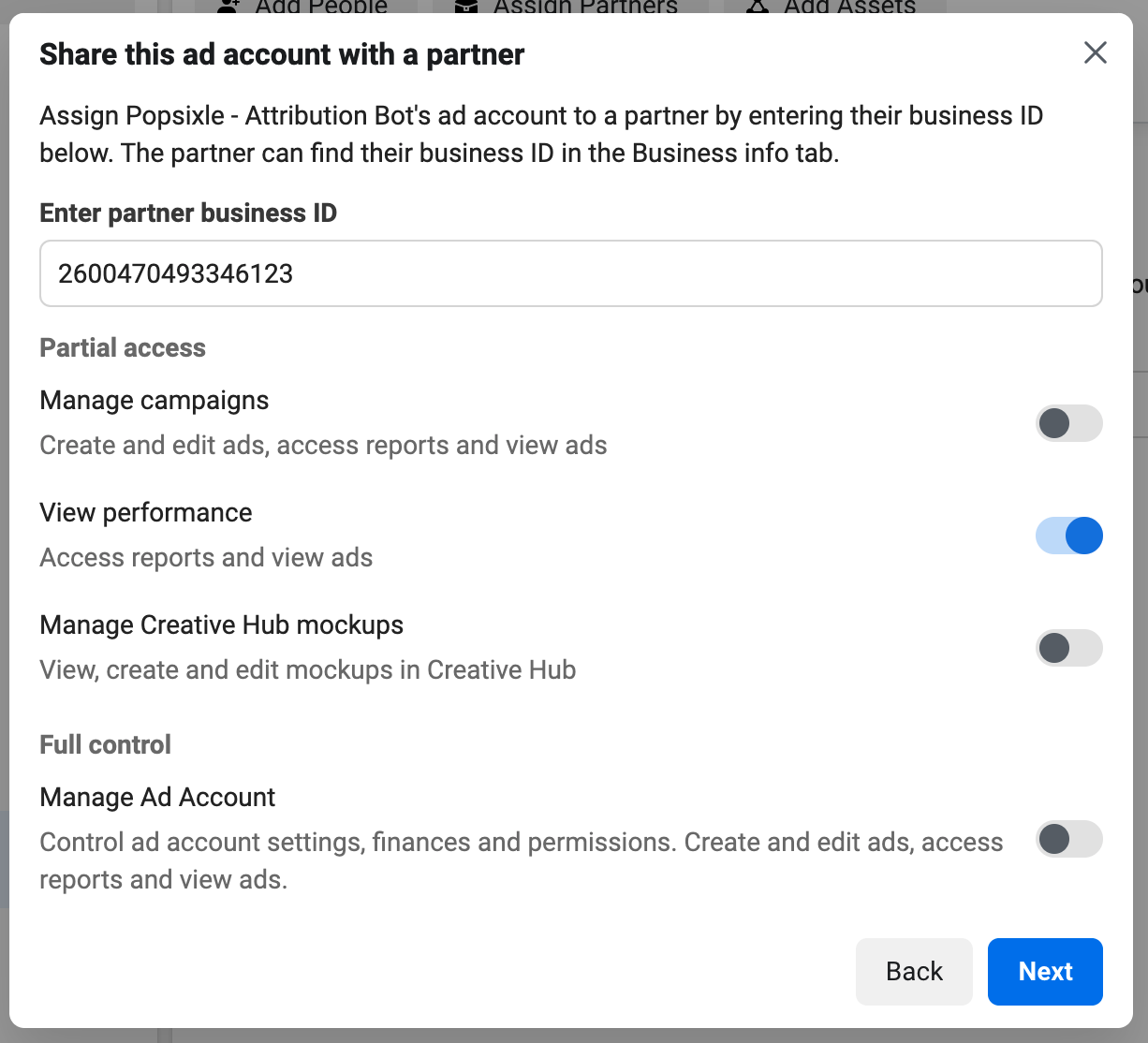
Task: Click the 'Manage Creative Hub mockups' label text
Action: click(x=222, y=625)
